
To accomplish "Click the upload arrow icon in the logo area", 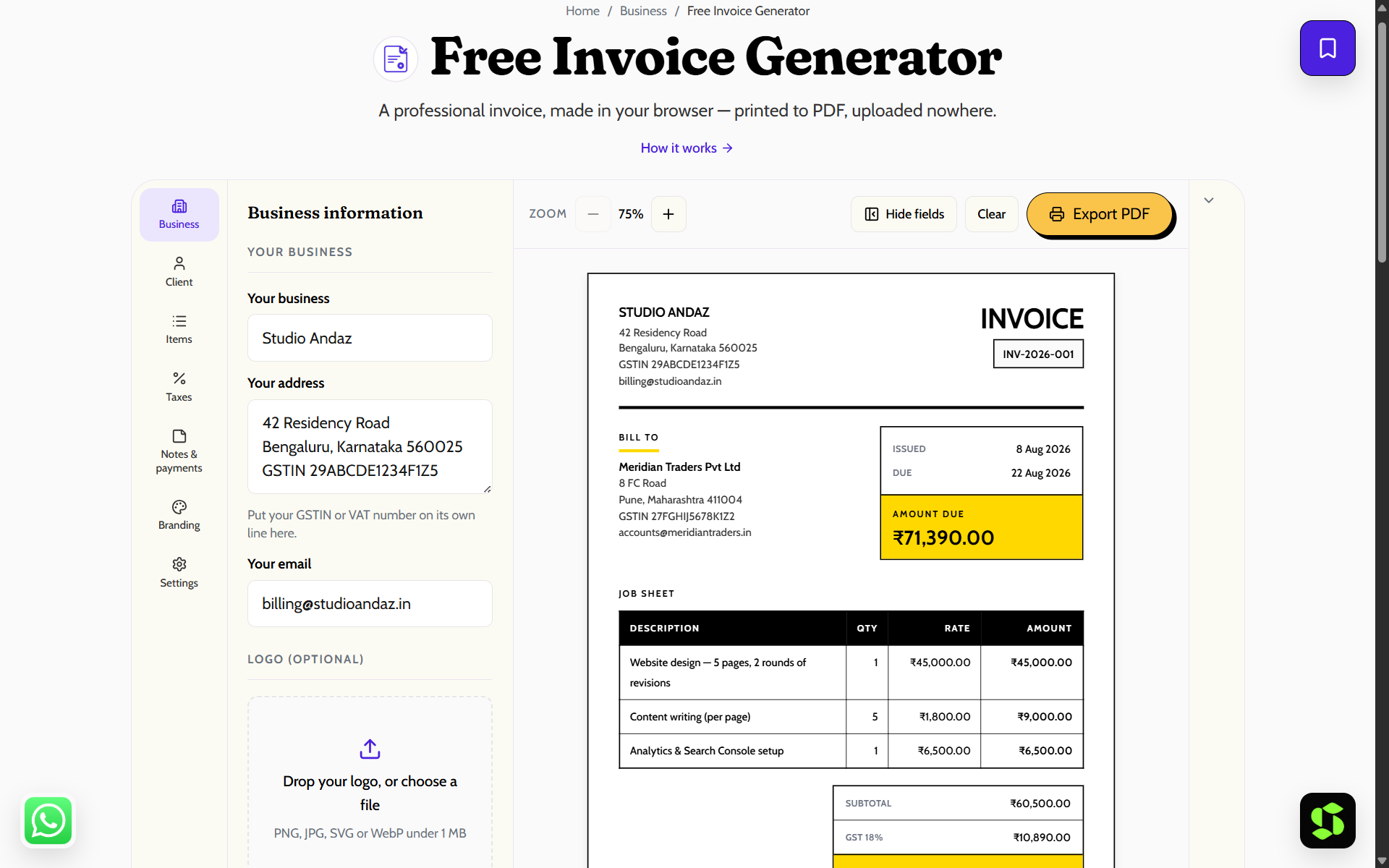I will (370, 749).
